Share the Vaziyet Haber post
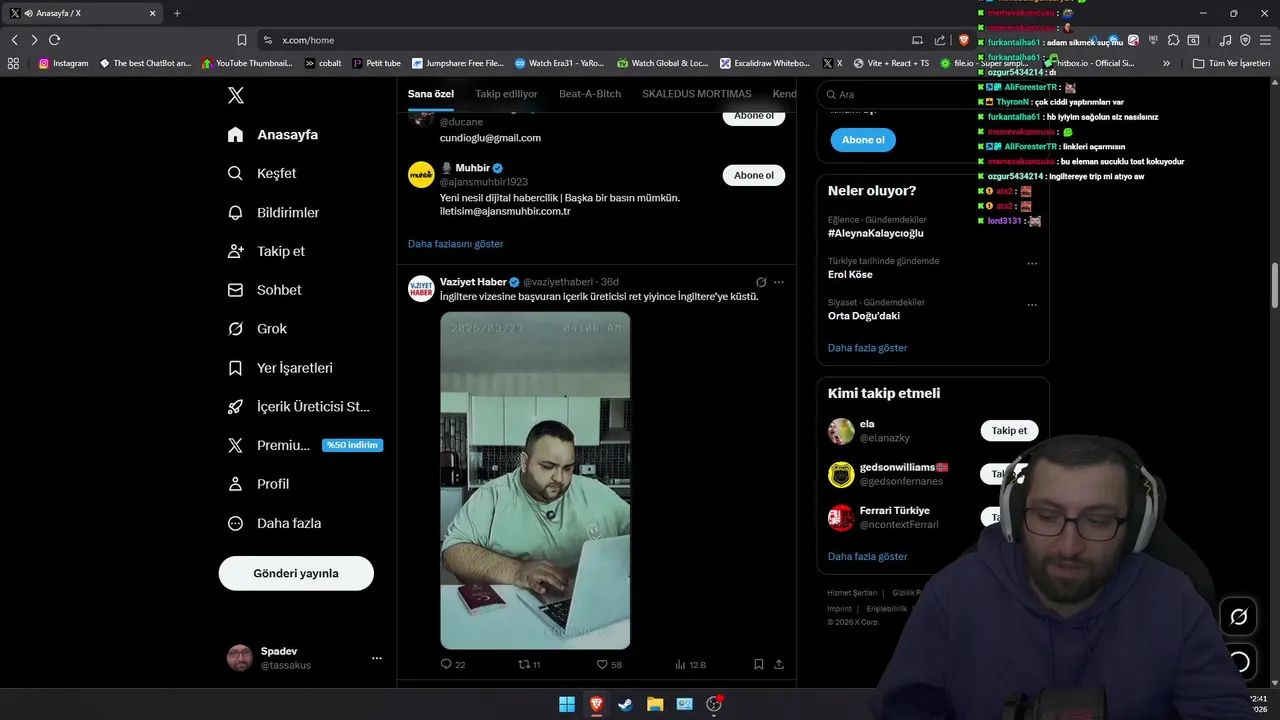This screenshot has height=720, width=1280. coord(779,664)
